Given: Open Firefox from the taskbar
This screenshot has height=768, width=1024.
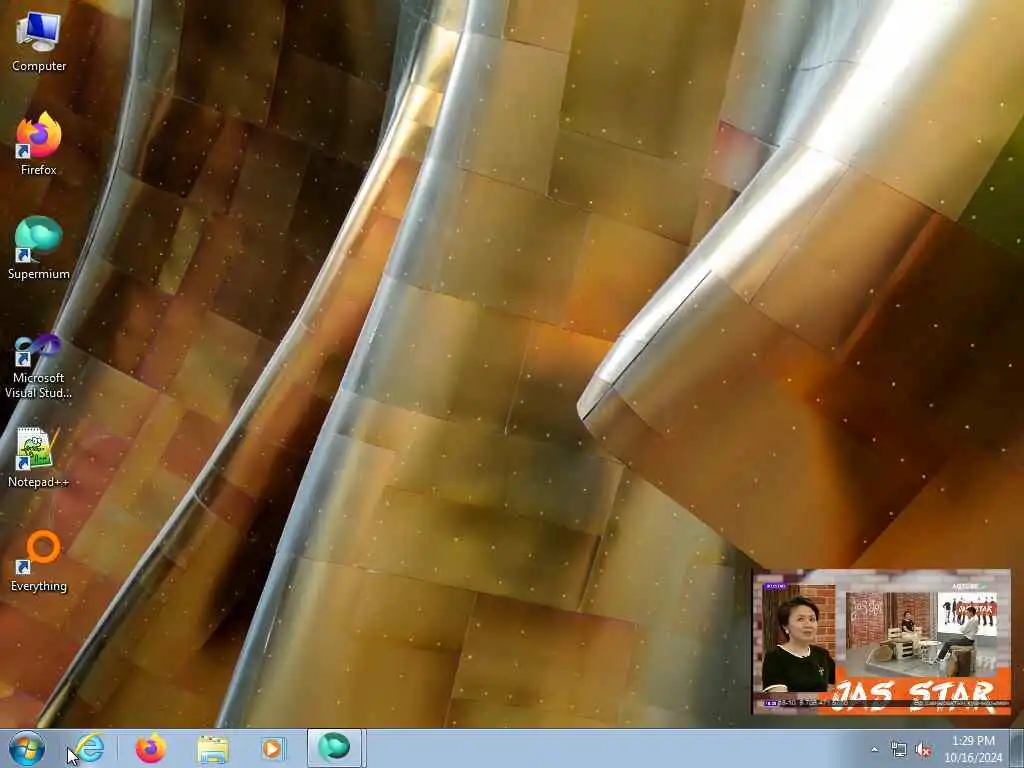Looking at the screenshot, I should 151,748.
